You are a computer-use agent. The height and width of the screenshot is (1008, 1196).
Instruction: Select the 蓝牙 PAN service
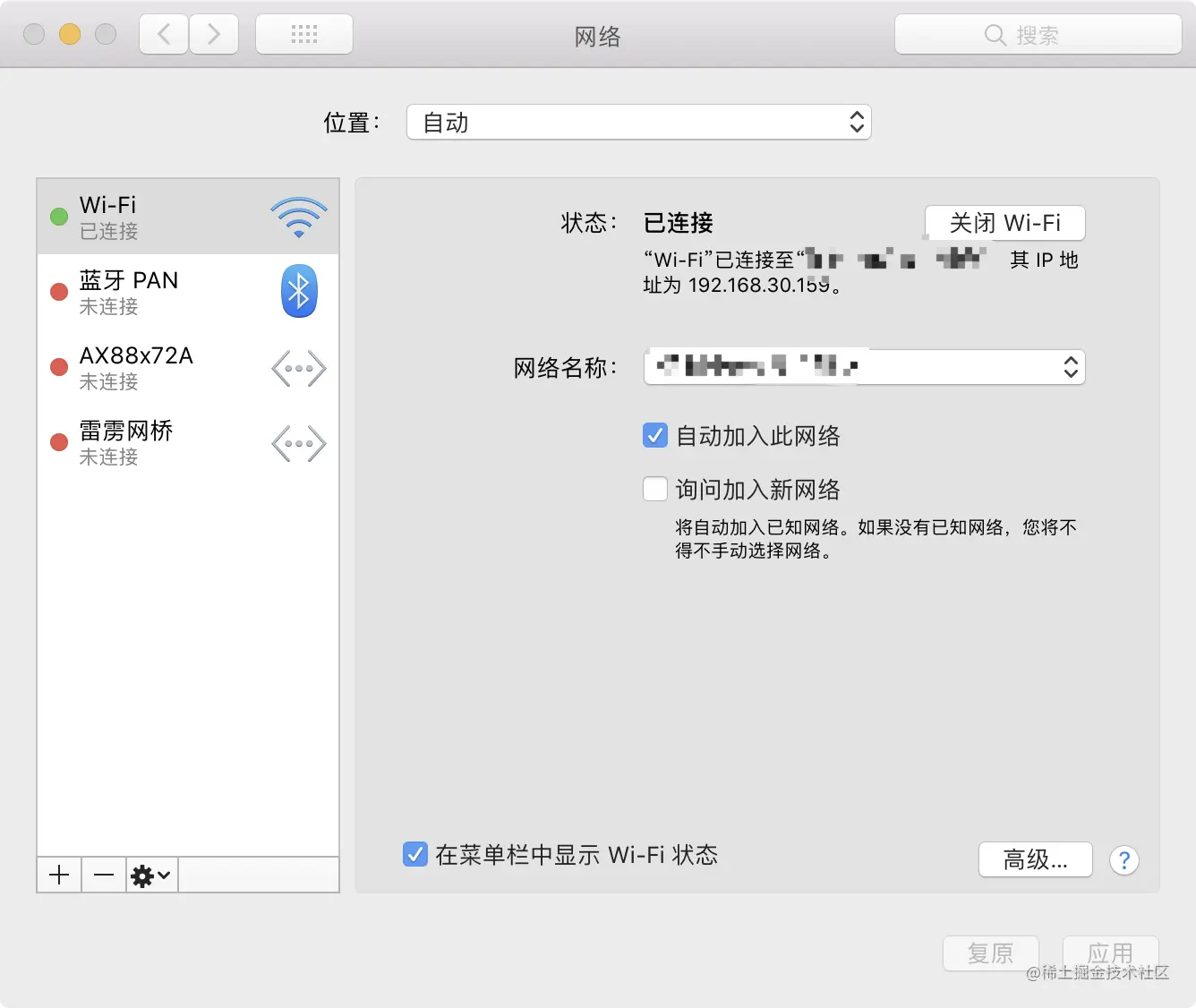pos(188,292)
